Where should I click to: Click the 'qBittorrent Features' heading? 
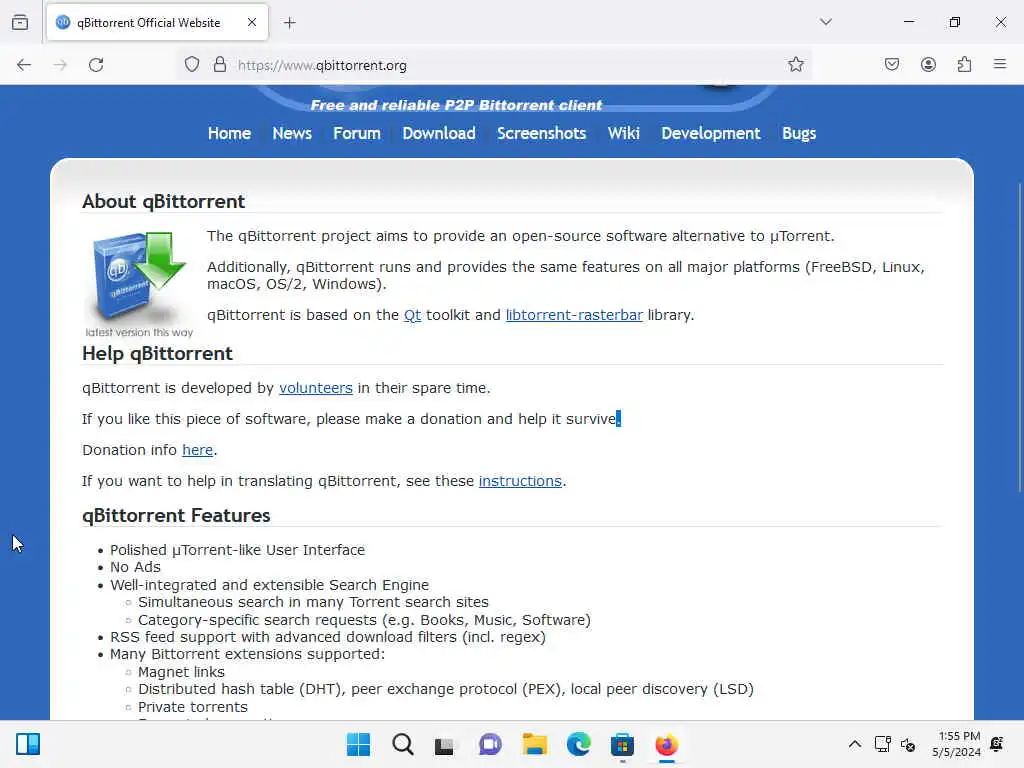tap(176, 516)
